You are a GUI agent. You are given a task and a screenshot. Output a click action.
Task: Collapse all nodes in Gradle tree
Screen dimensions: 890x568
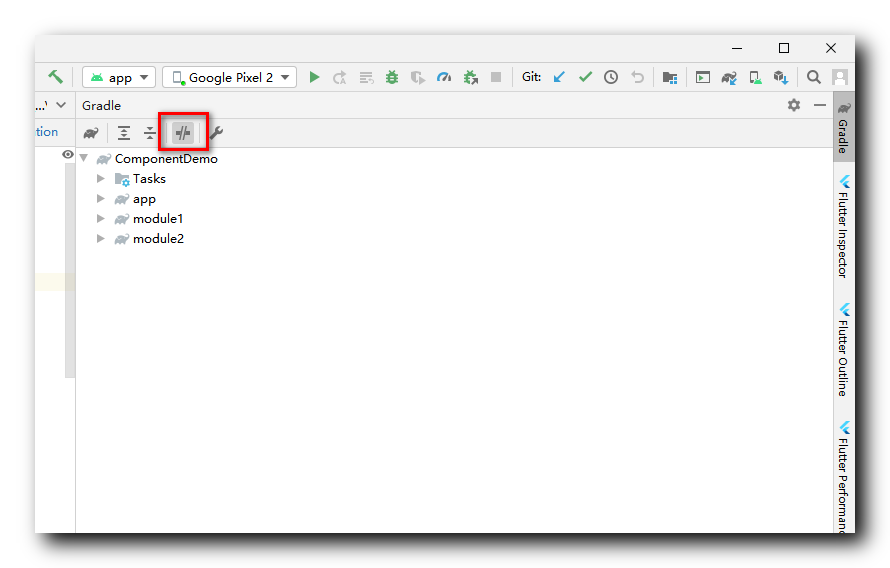tap(149, 133)
